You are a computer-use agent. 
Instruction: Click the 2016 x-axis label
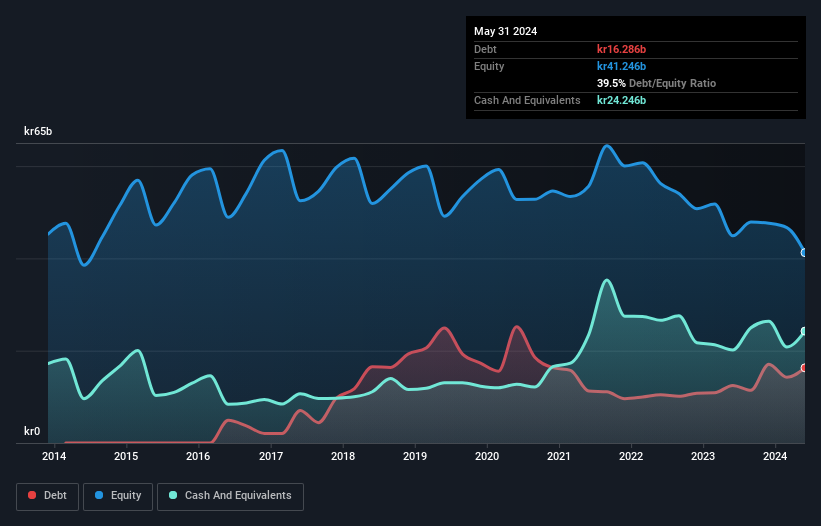(198, 456)
